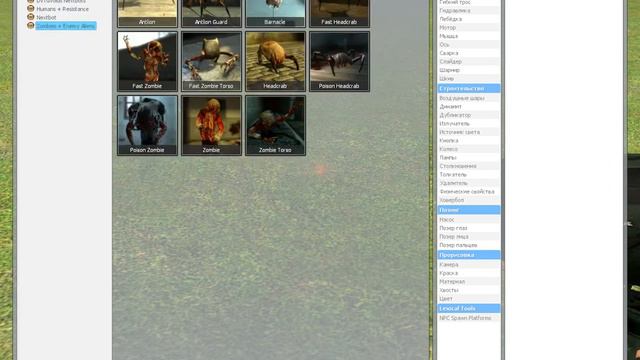Select the Колесо tool
This screenshot has height=360, width=640.
[469, 149]
